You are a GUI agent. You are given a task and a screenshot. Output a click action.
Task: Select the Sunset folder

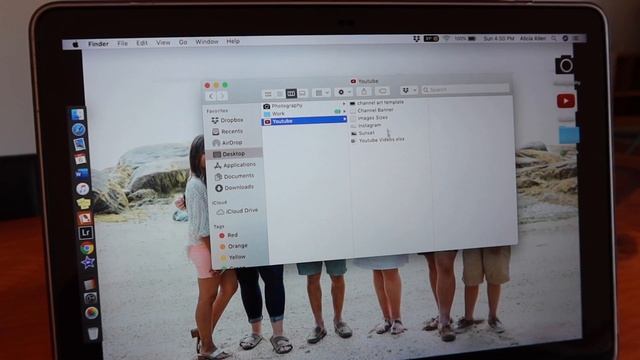(x=363, y=133)
